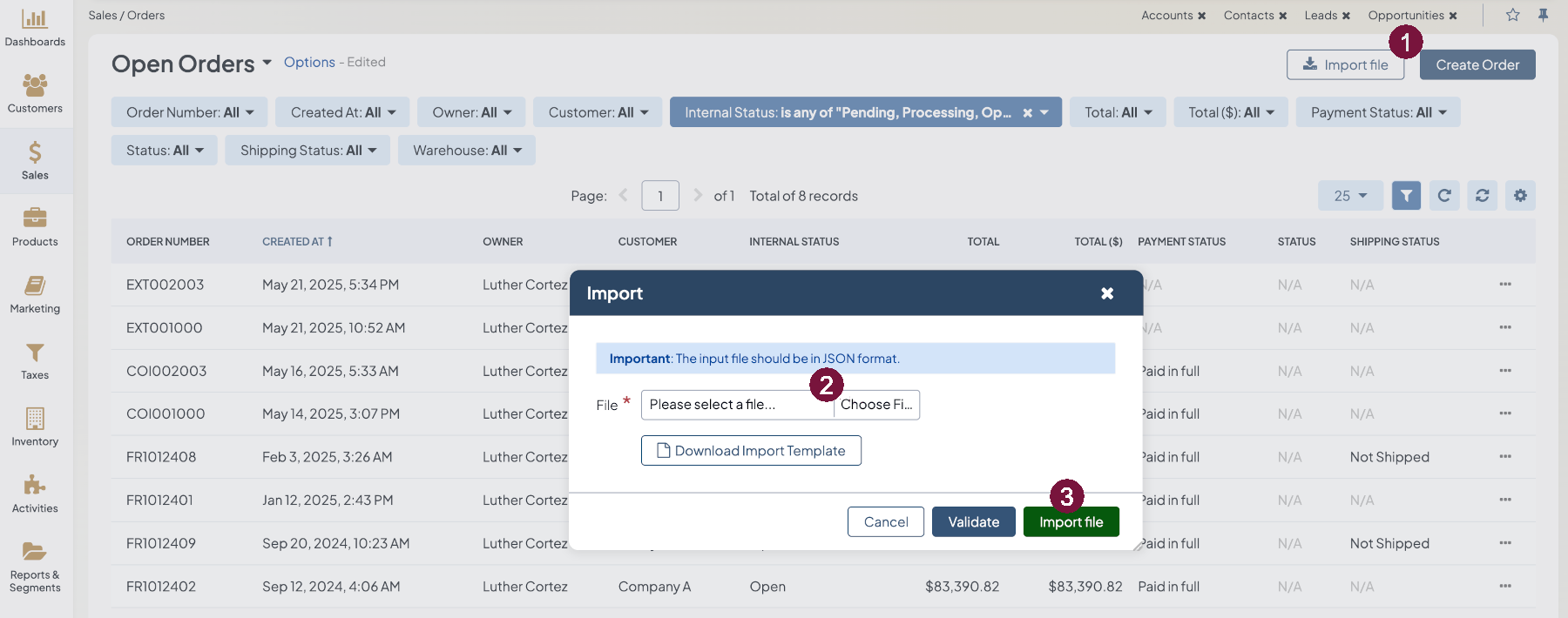Image resolution: width=1568 pixels, height=618 pixels.
Task: Click the Validate button
Action: tap(973, 522)
